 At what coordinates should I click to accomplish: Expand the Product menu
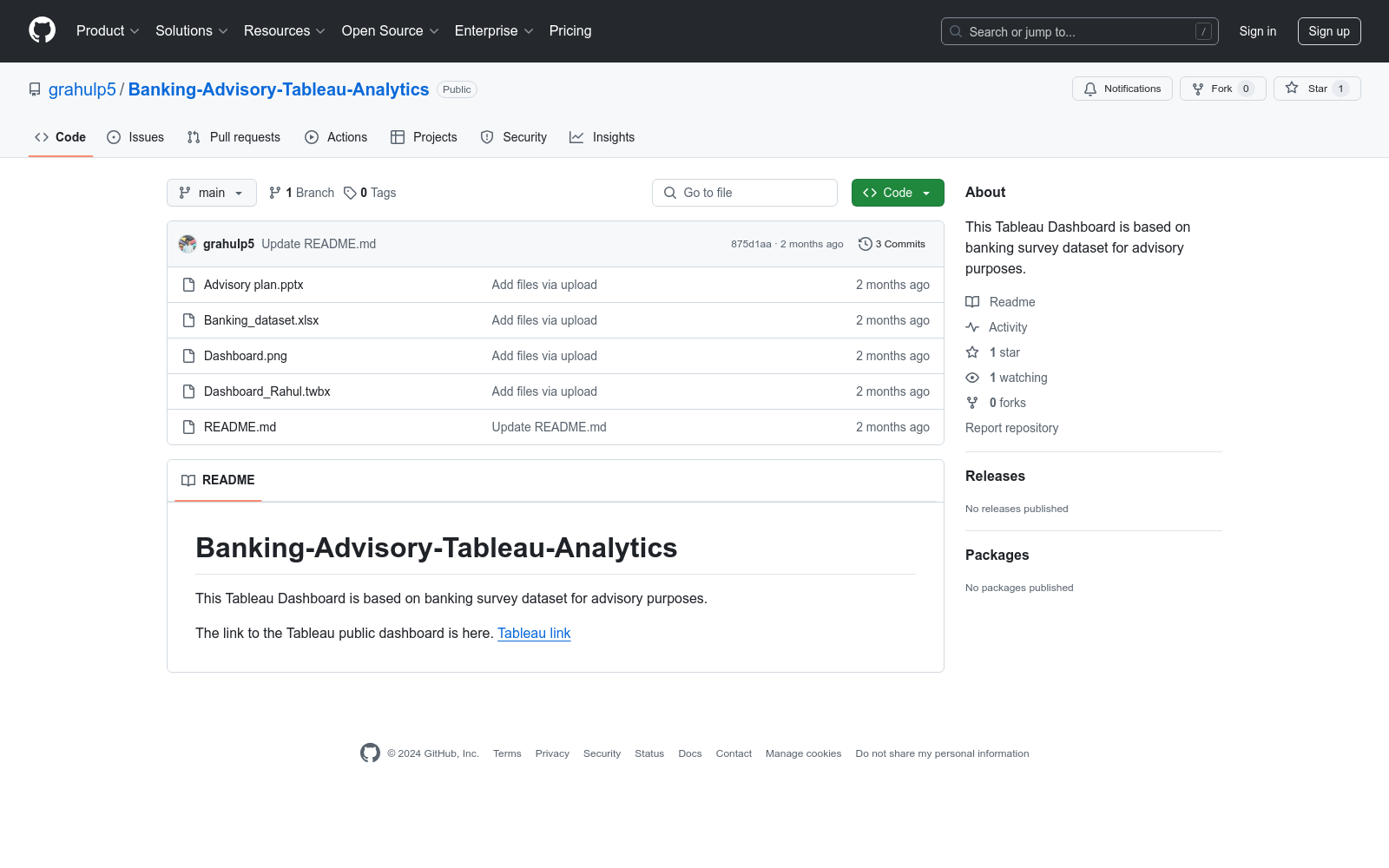pos(108,31)
